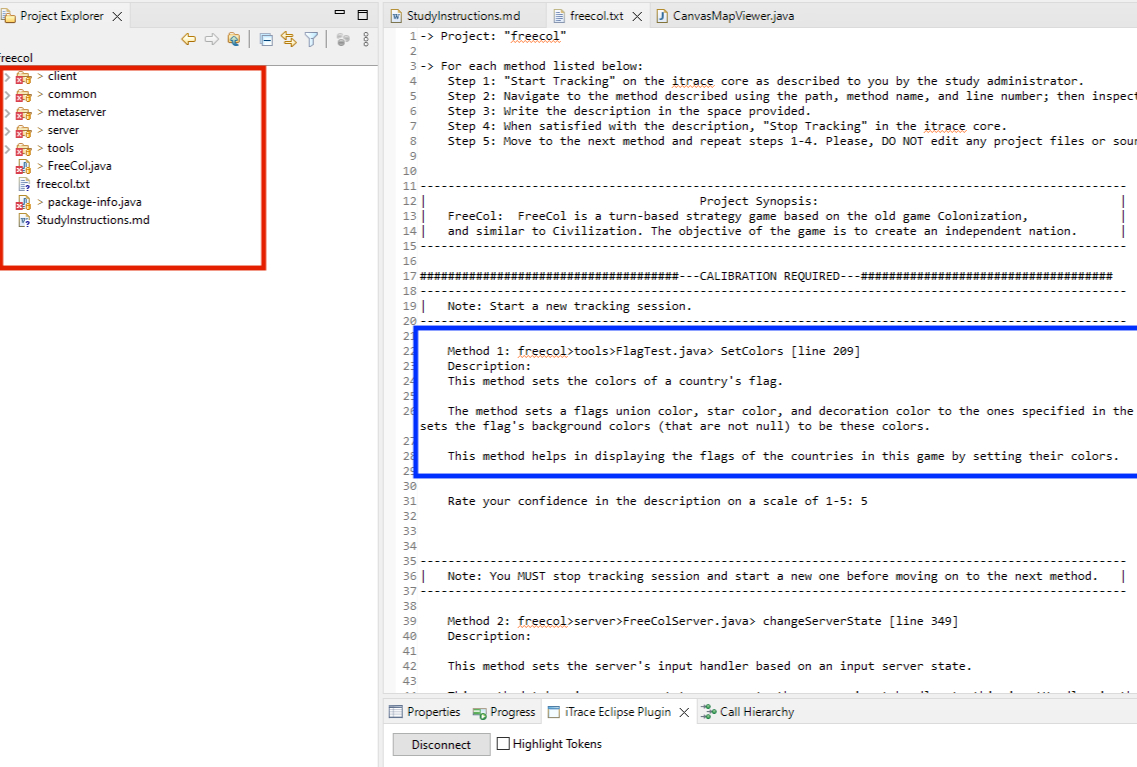The image size is (1137, 767).
Task: Close the Project Explorer tab
Action: click(117, 16)
